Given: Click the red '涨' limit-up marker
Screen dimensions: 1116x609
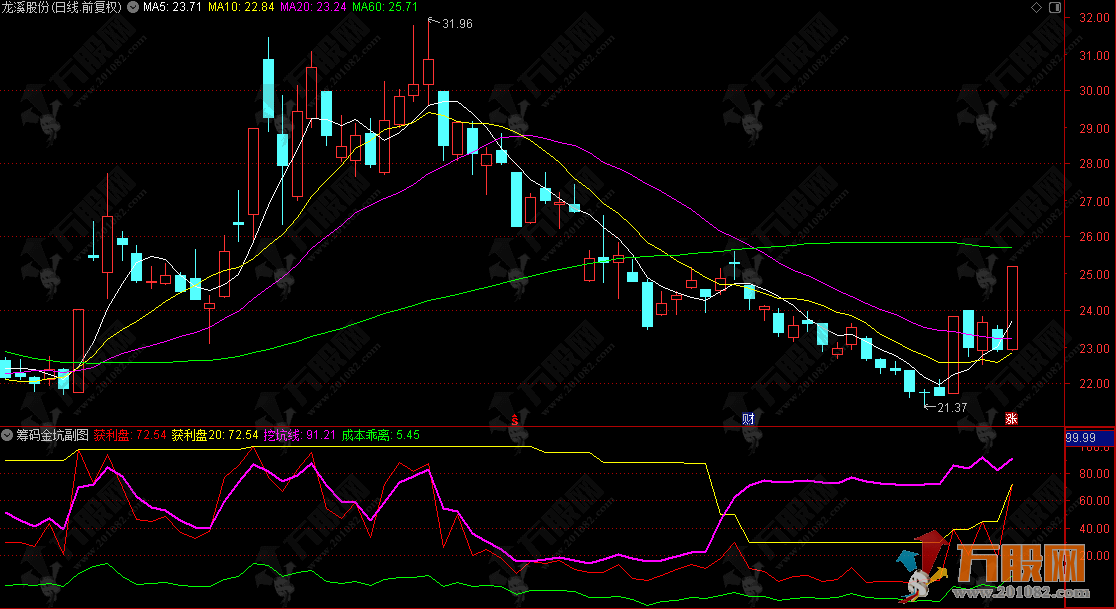Looking at the screenshot, I should pyautogui.click(x=1011, y=417).
